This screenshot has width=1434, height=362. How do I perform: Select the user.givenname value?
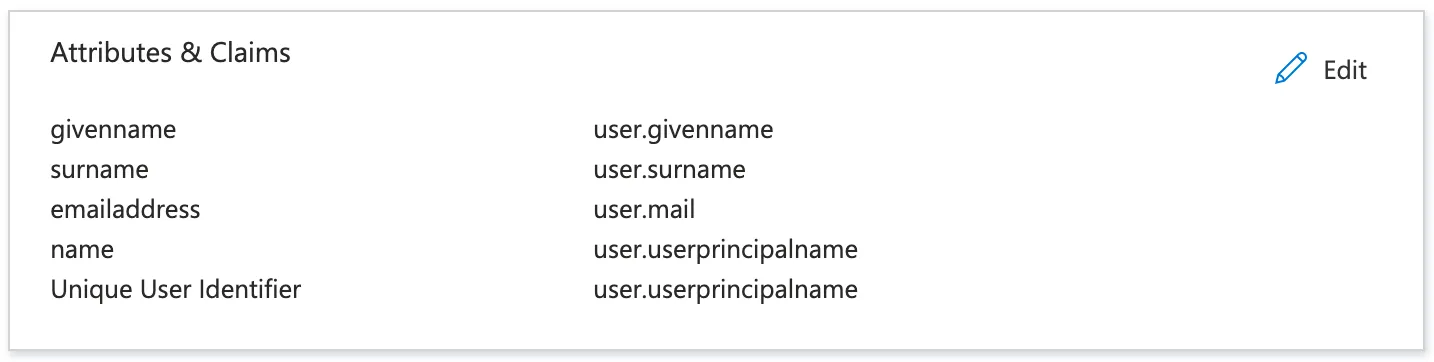pyautogui.click(x=684, y=130)
